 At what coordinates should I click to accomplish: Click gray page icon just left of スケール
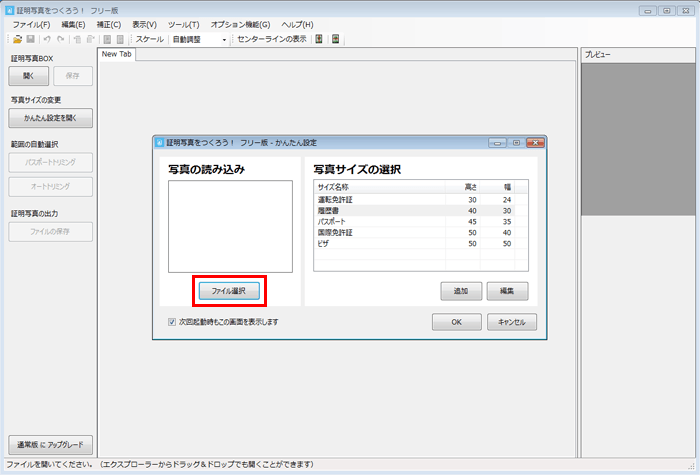pos(120,39)
